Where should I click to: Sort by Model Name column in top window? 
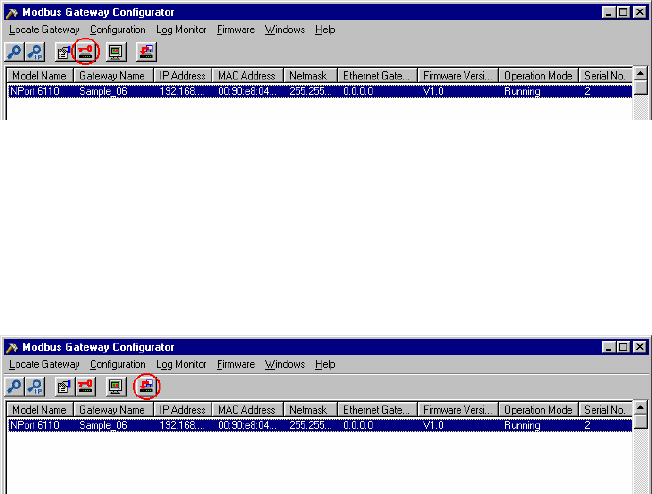click(40, 76)
